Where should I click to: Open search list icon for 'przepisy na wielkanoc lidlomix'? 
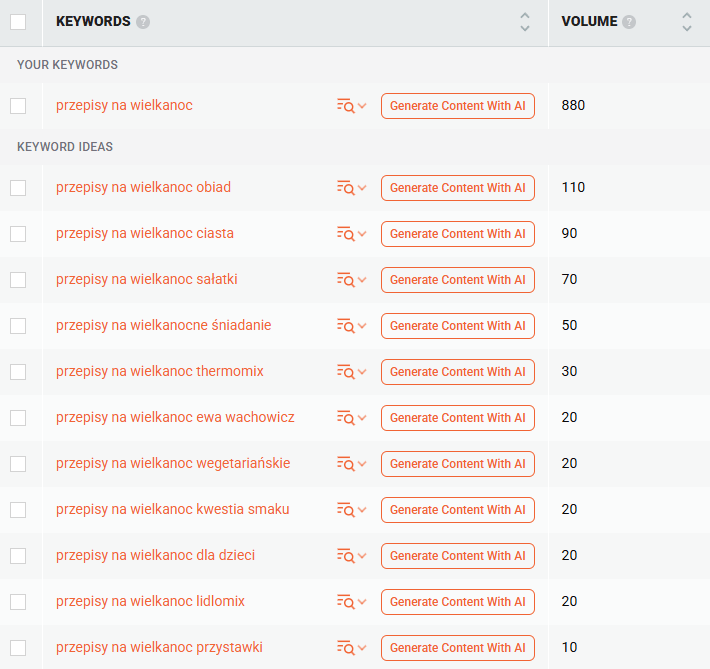point(346,602)
